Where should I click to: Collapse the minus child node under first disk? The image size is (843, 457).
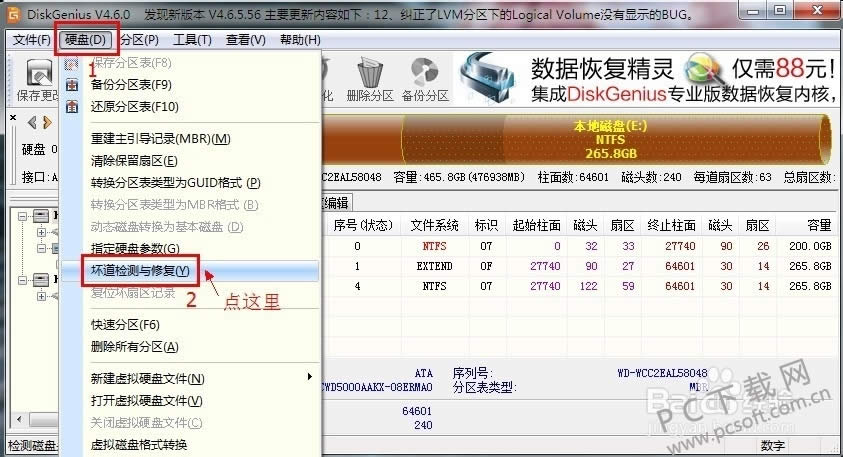(x=41, y=248)
